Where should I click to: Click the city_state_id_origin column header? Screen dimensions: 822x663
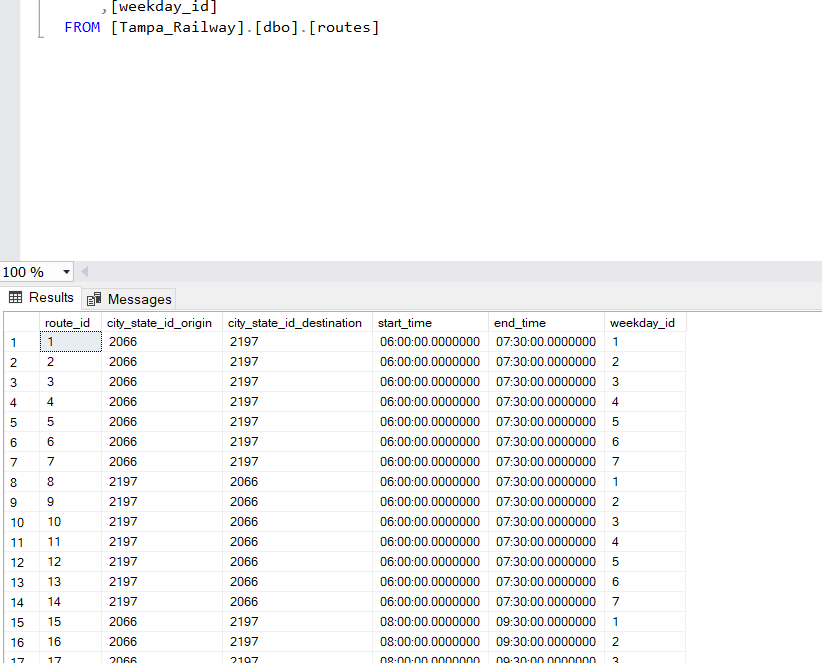(161, 323)
